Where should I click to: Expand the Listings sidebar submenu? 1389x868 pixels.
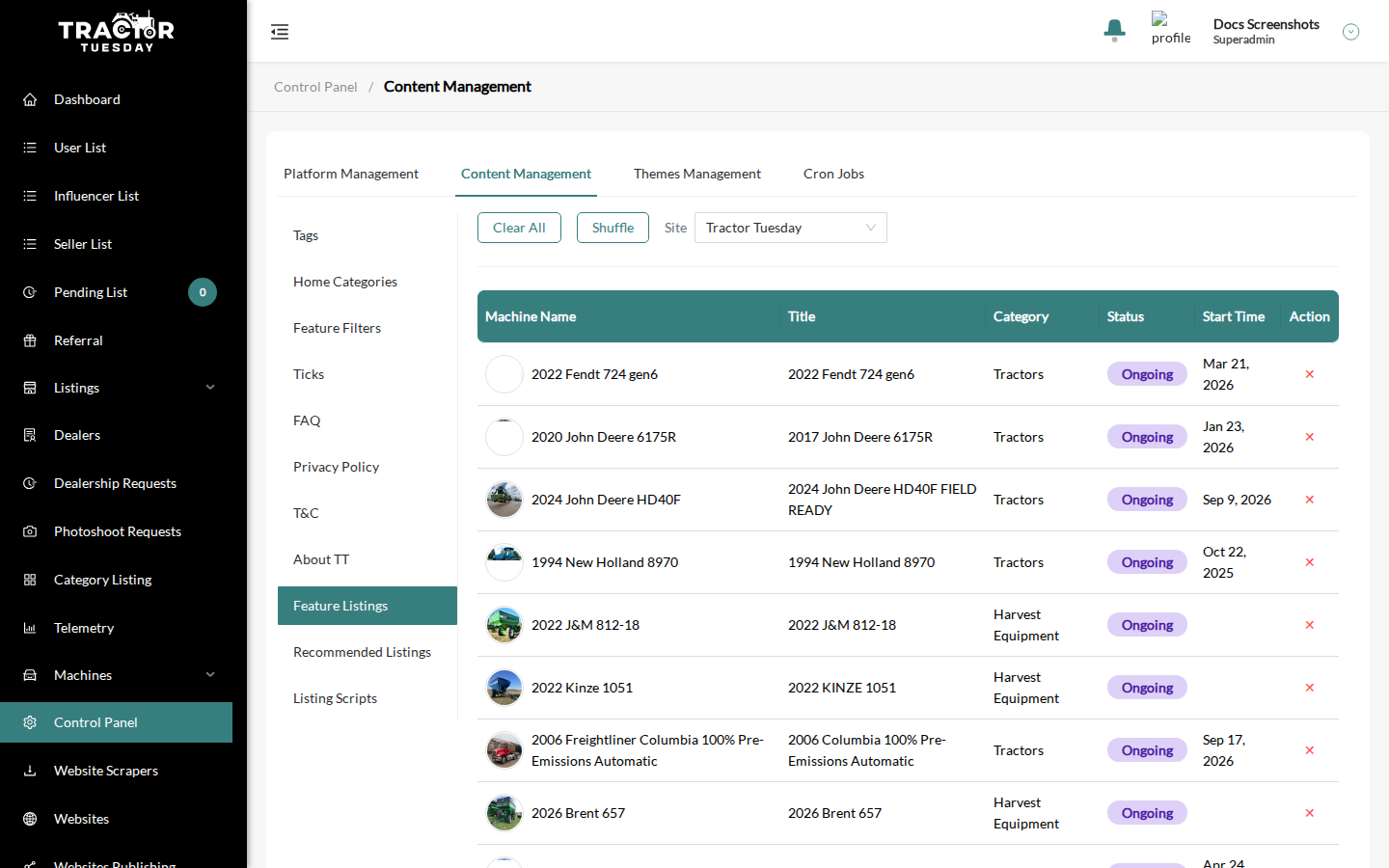point(210,388)
